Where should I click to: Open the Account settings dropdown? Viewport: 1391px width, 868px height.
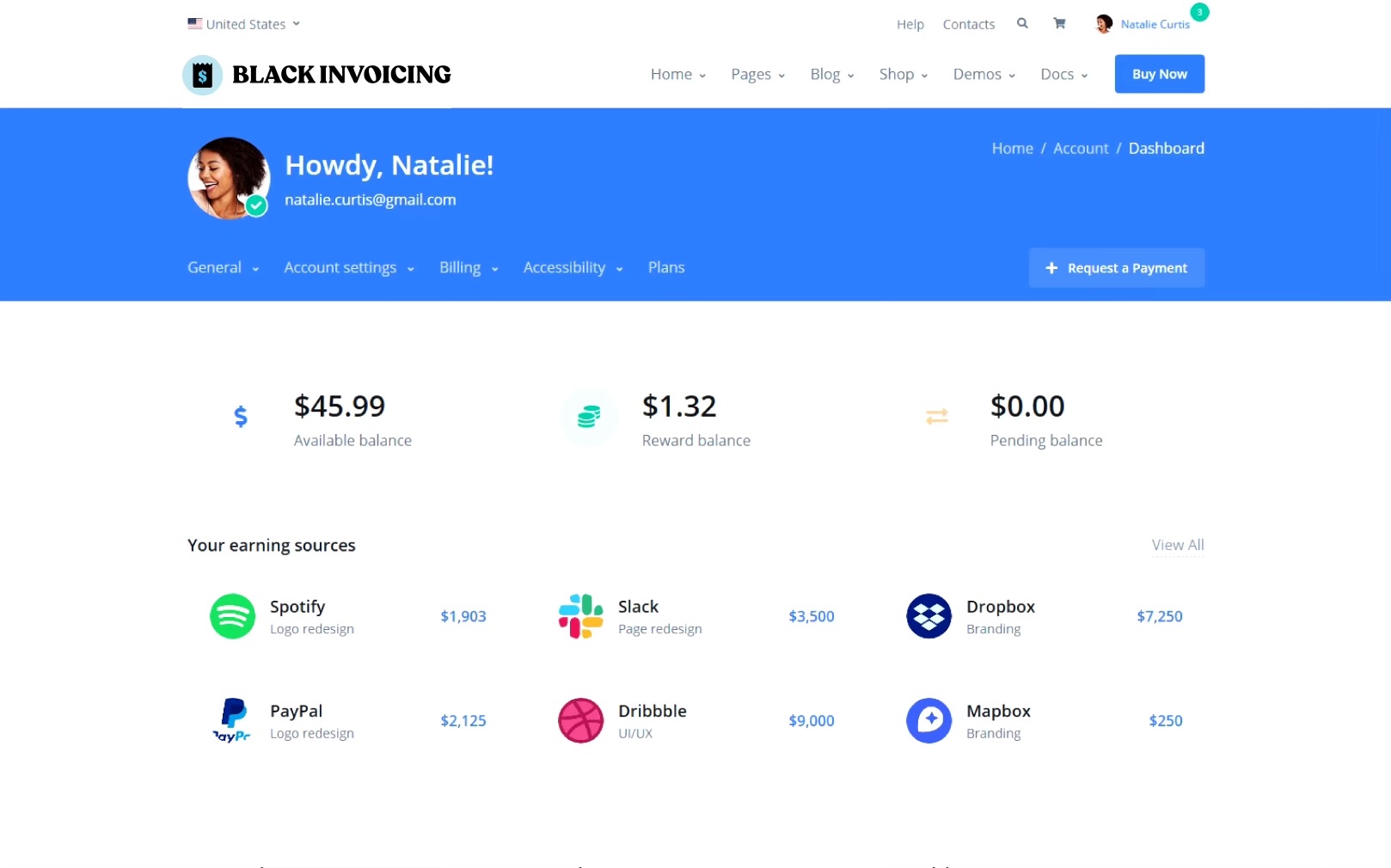tap(349, 268)
